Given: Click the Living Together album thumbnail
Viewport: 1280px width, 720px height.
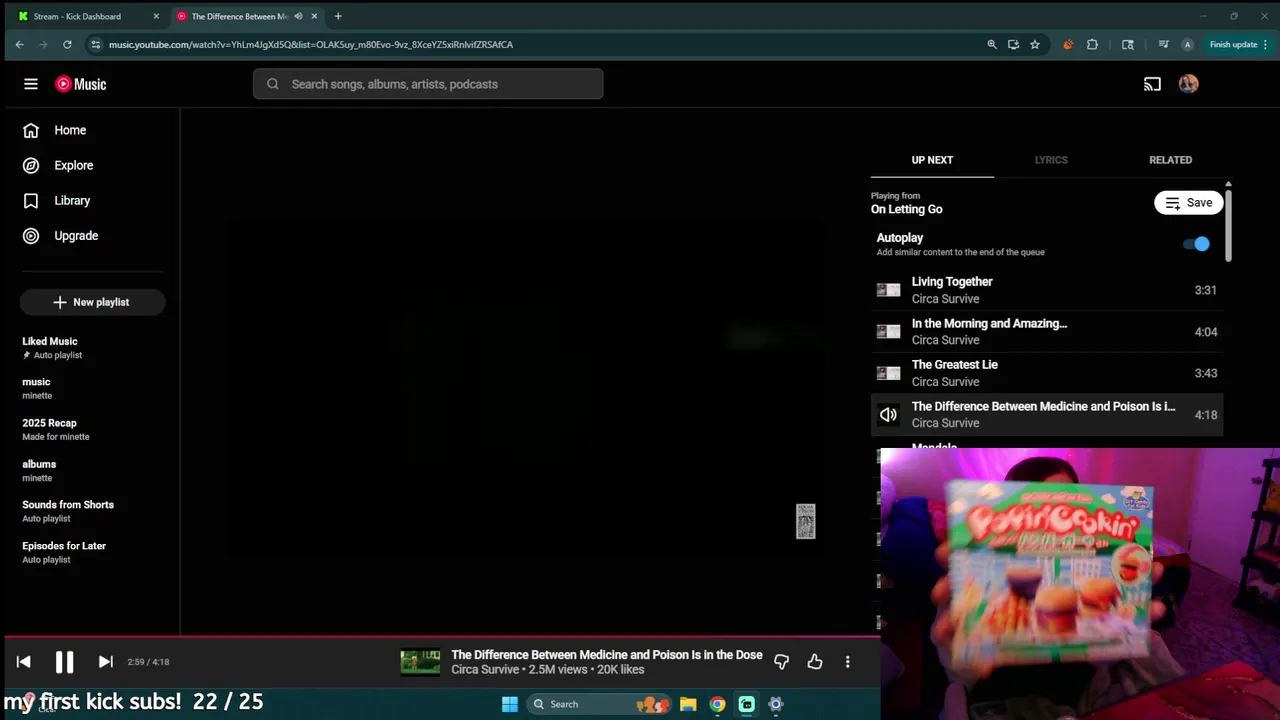Looking at the screenshot, I should click(x=888, y=290).
